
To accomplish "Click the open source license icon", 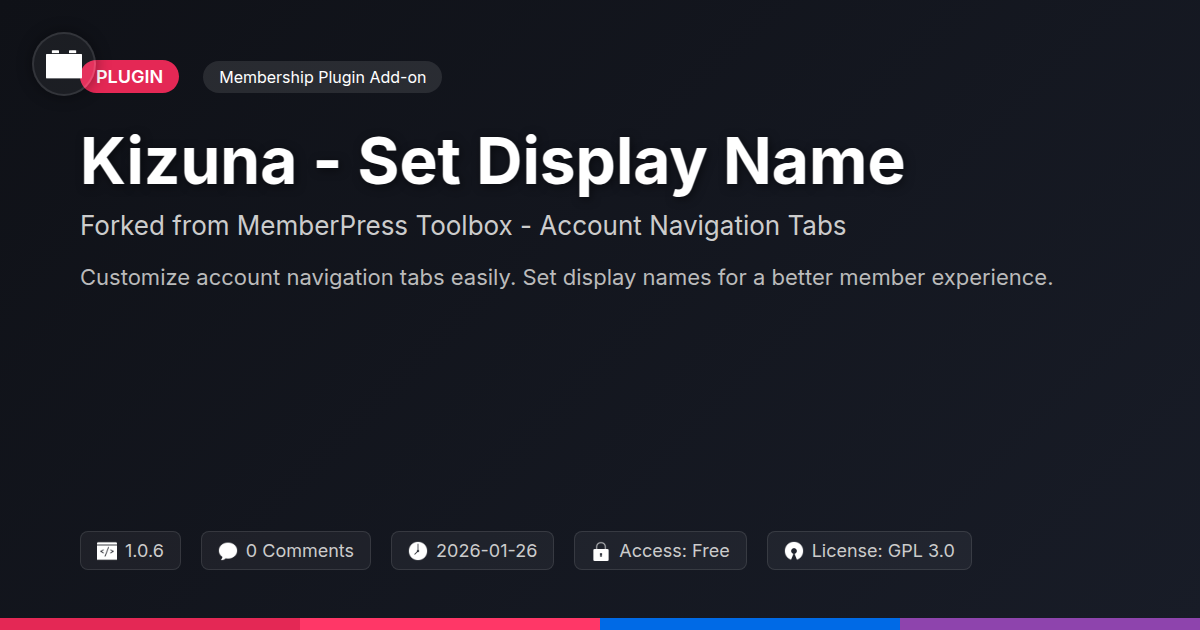I will [794, 551].
